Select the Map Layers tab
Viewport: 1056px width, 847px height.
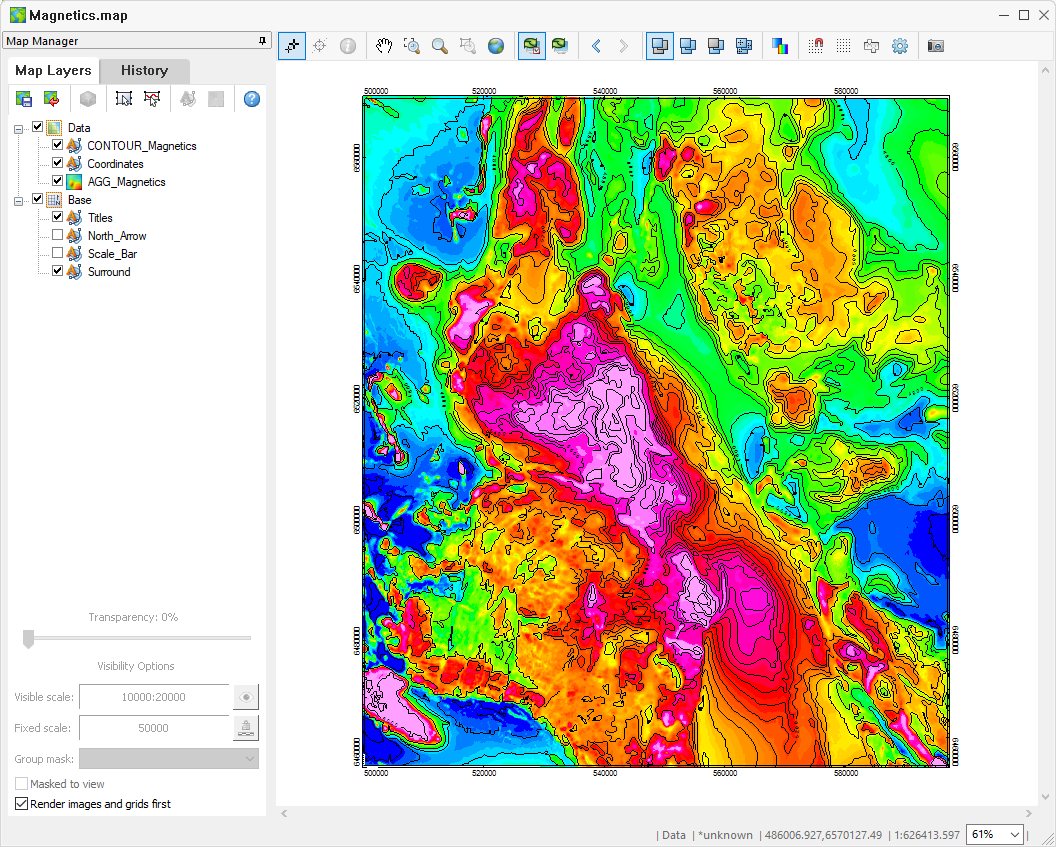[53, 71]
